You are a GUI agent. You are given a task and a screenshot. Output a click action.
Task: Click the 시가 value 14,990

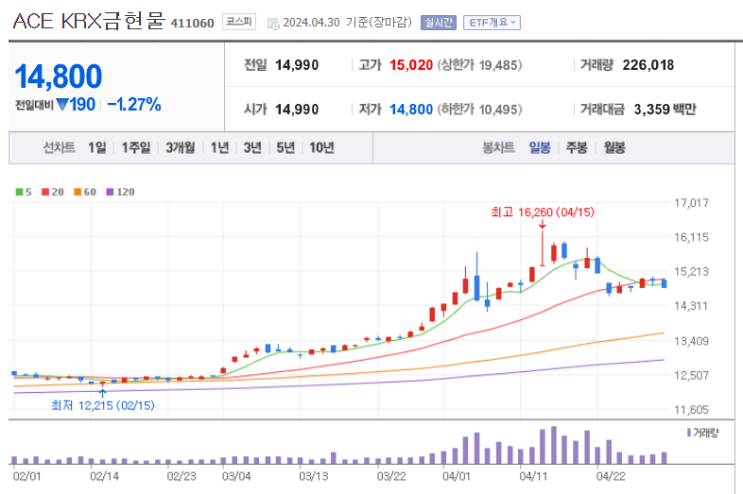click(297, 109)
